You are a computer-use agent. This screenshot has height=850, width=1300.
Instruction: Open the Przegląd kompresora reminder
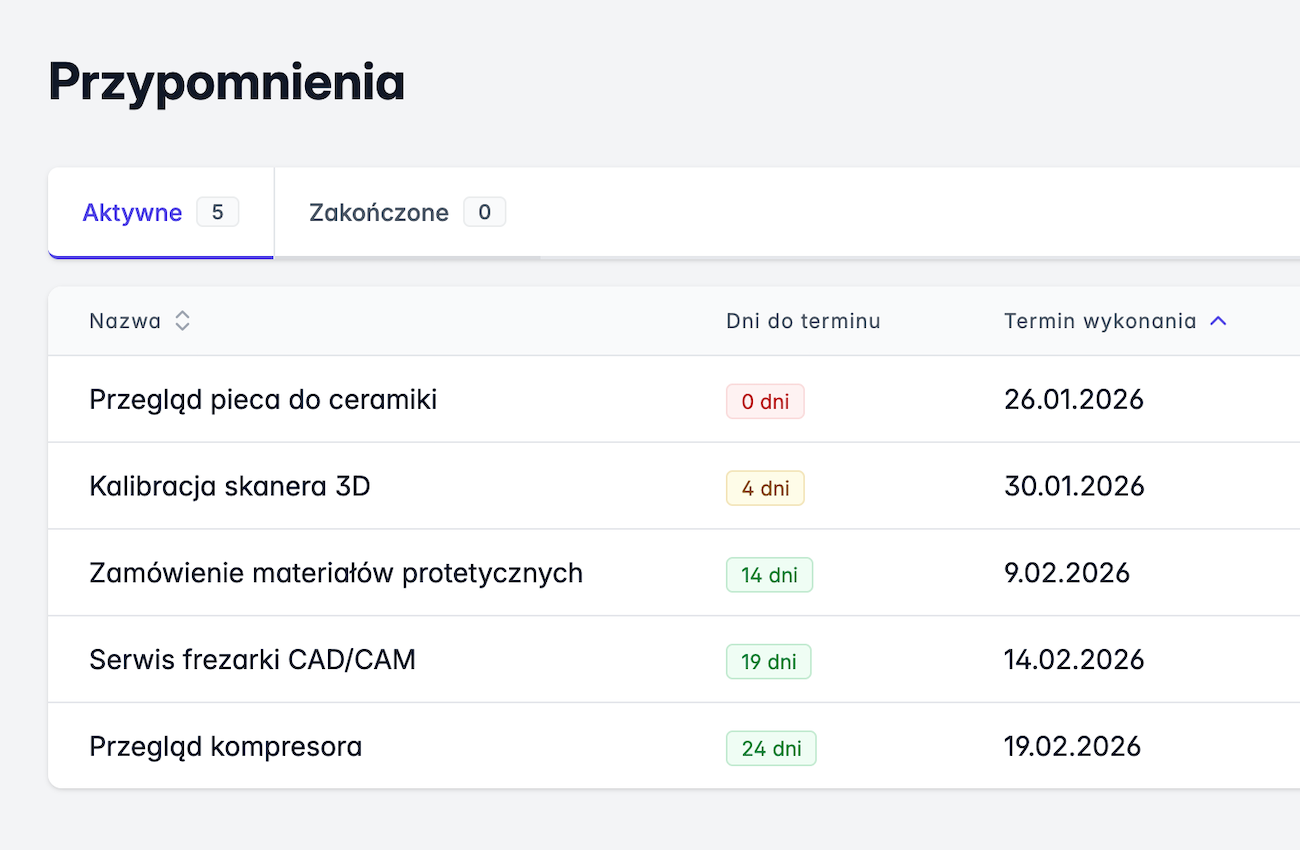click(x=226, y=748)
